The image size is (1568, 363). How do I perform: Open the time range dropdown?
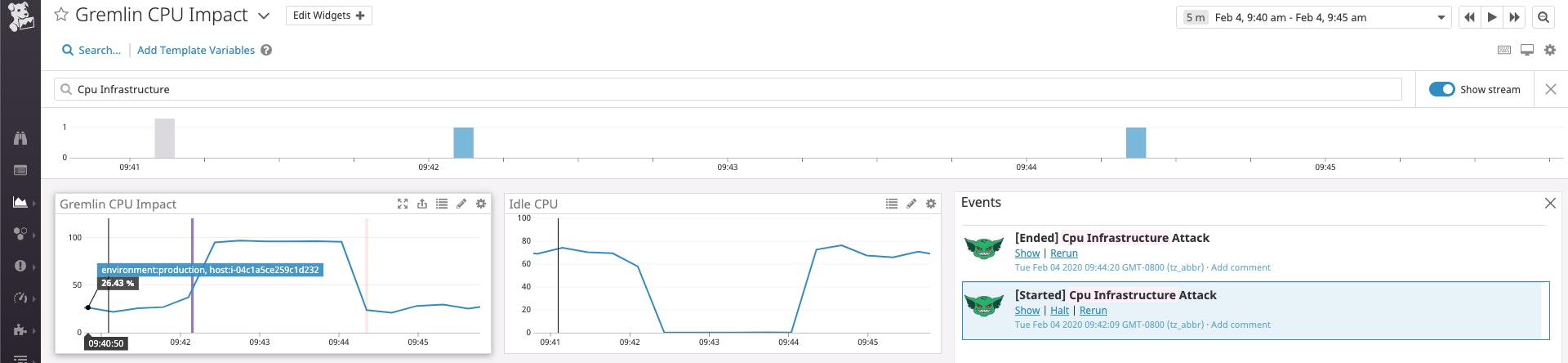pyautogui.click(x=1441, y=17)
